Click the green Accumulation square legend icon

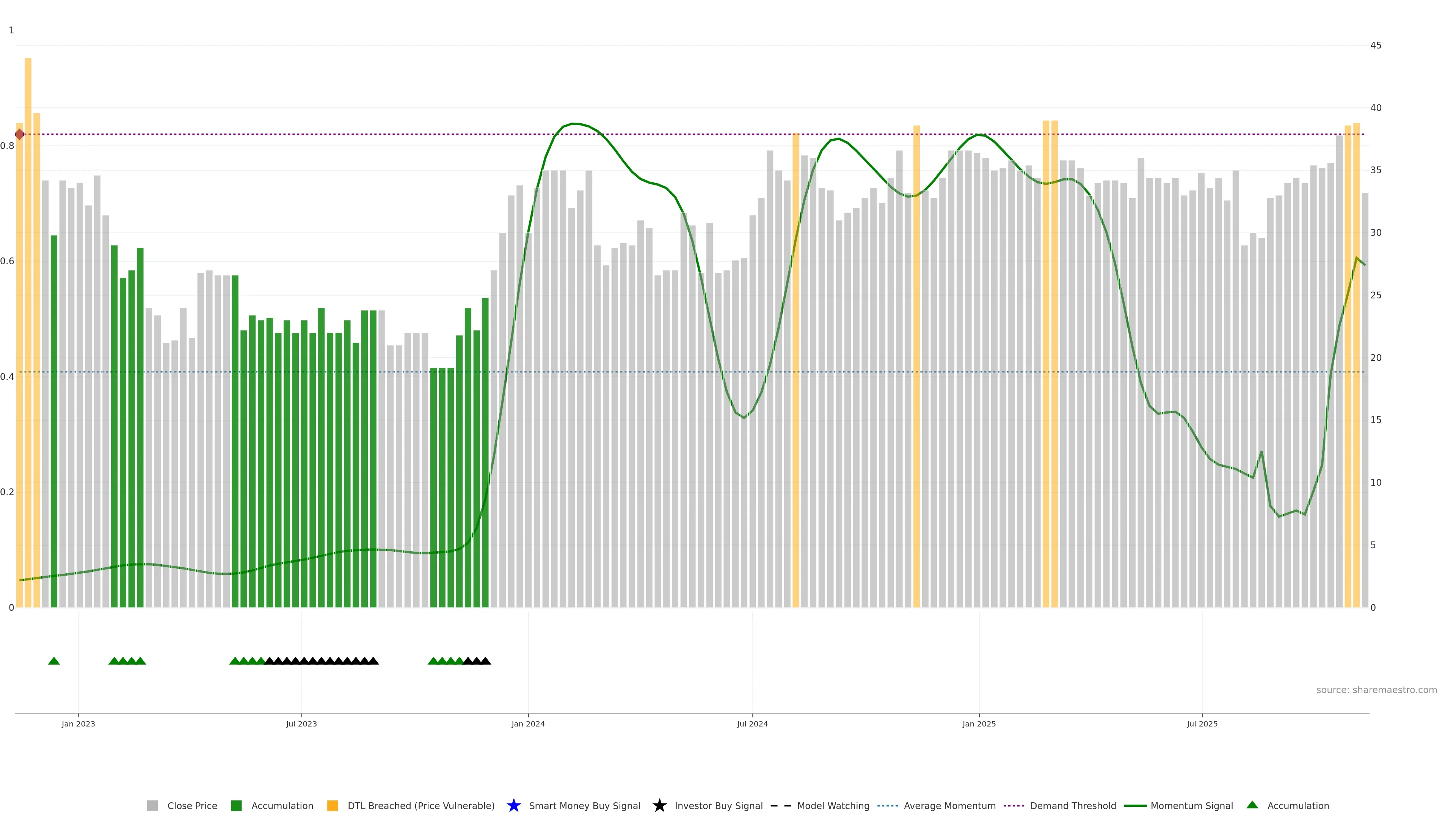point(236,805)
